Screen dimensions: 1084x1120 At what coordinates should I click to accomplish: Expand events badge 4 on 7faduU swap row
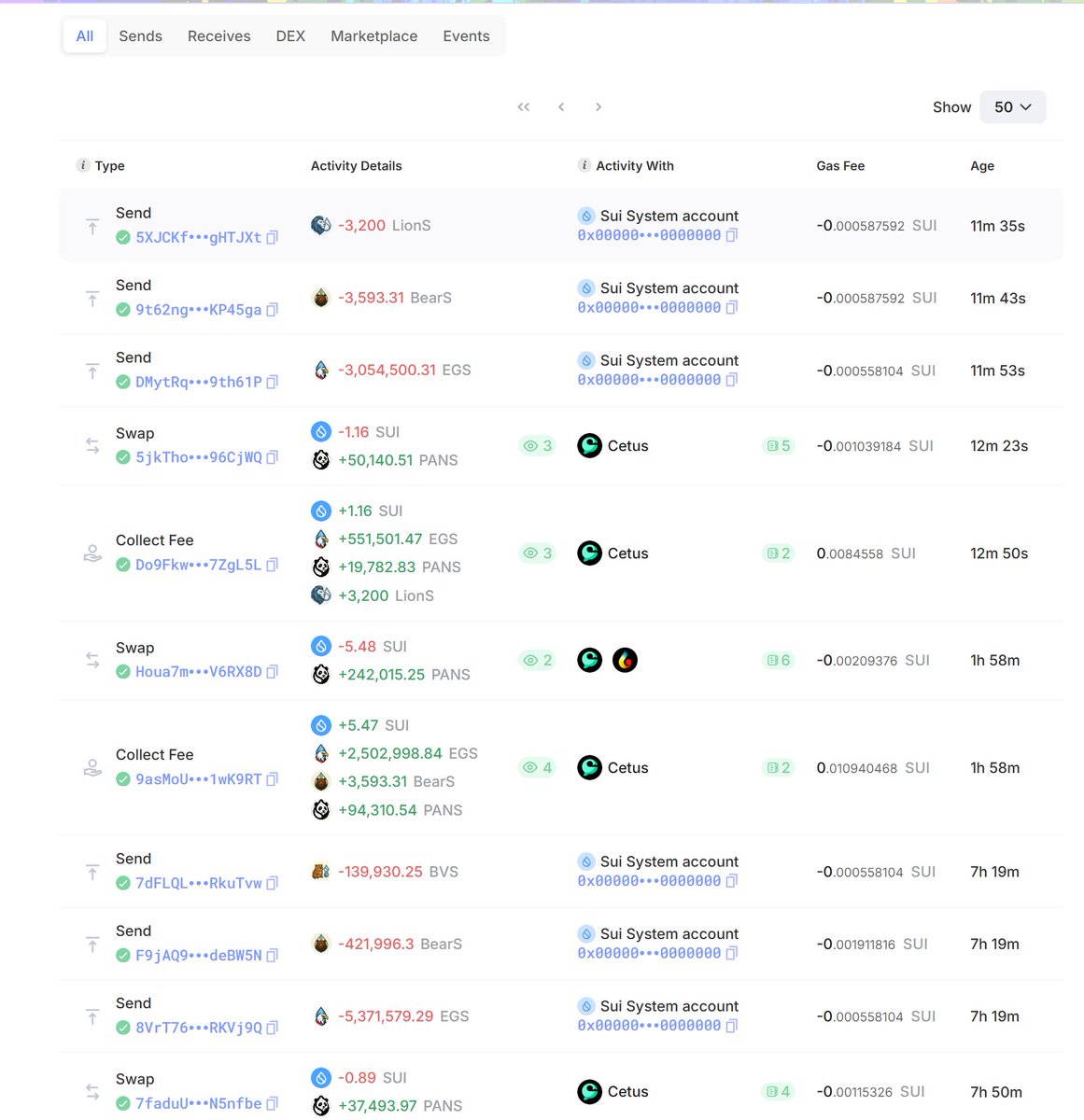click(x=778, y=1092)
